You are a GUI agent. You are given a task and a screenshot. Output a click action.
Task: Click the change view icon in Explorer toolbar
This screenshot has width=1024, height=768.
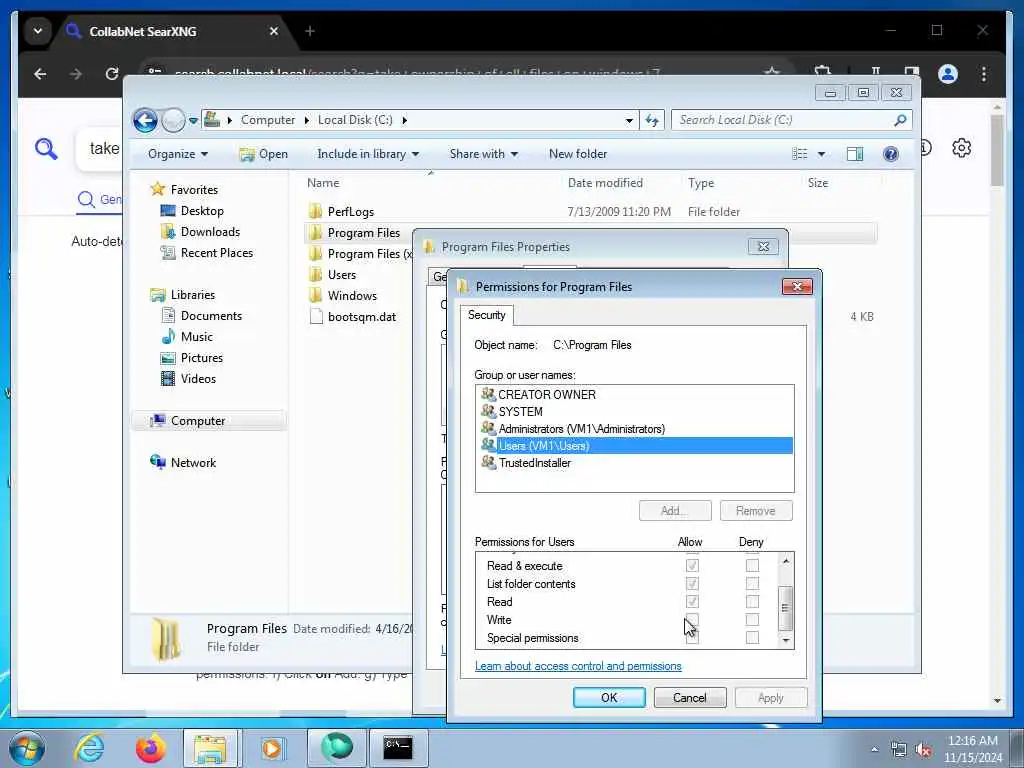click(800, 154)
